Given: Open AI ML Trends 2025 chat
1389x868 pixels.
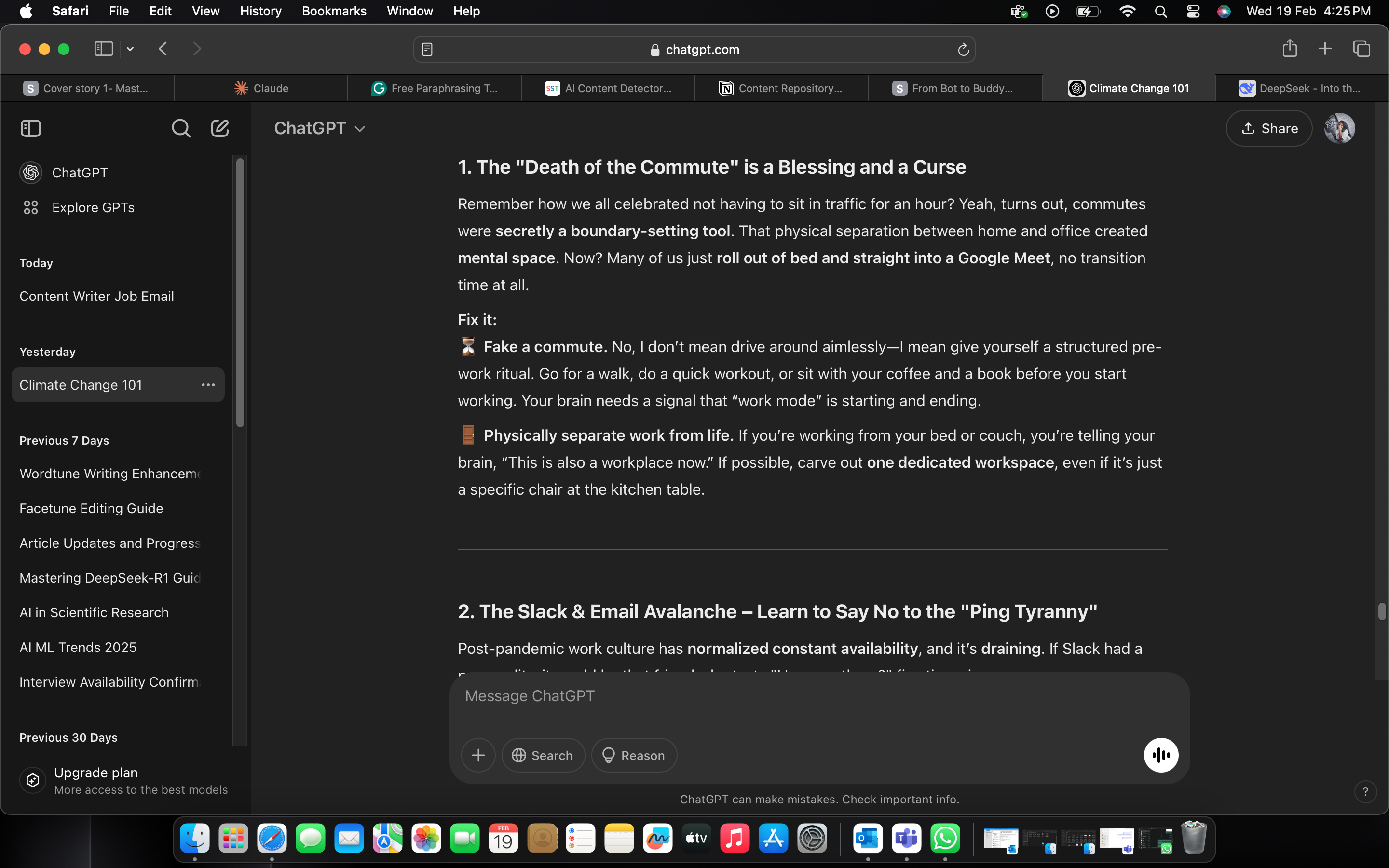Looking at the screenshot, I should tap(118, 647).
